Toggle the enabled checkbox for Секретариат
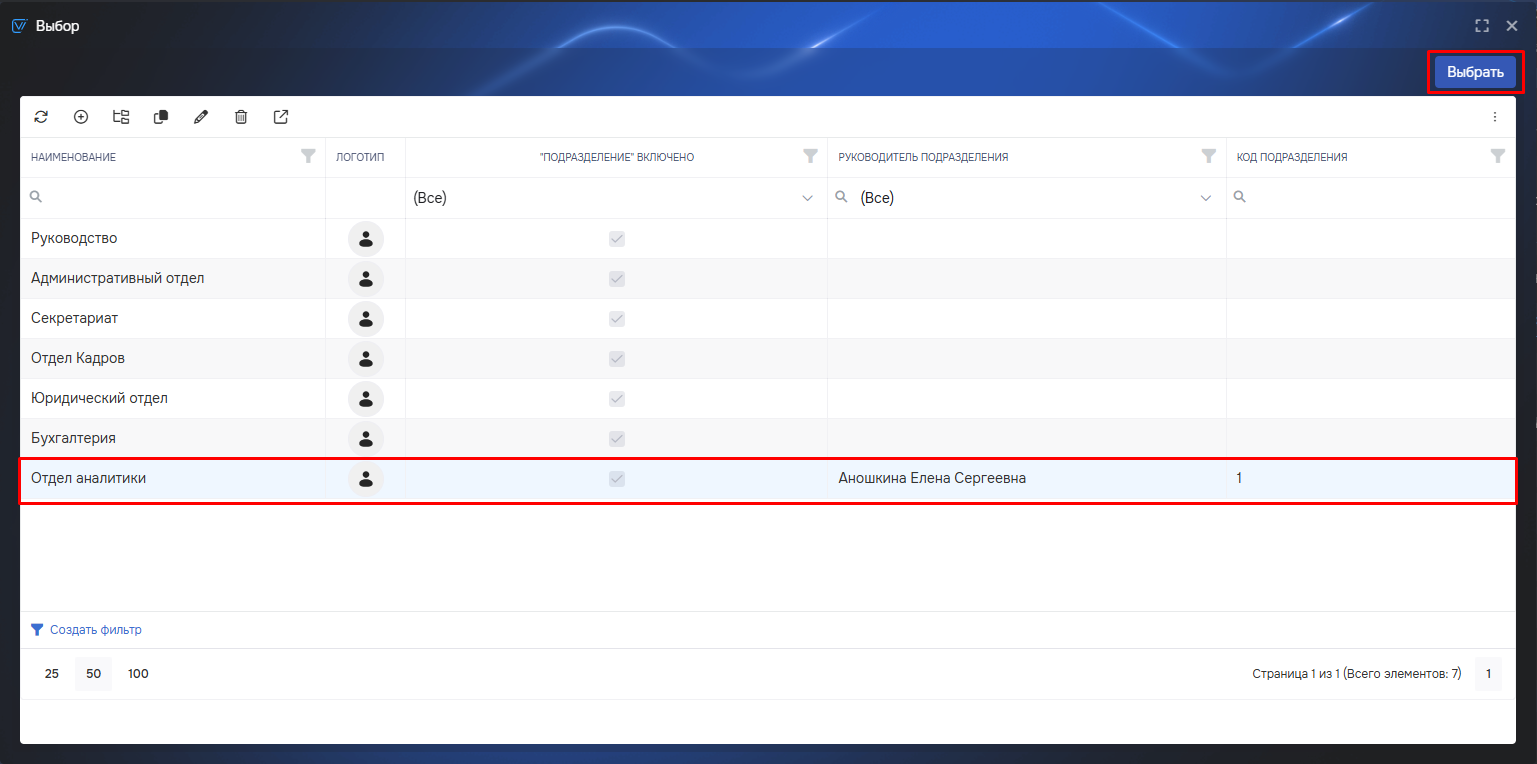This screenshot has width=1537, height=764. pyautogui.click(x=617, y=319)
